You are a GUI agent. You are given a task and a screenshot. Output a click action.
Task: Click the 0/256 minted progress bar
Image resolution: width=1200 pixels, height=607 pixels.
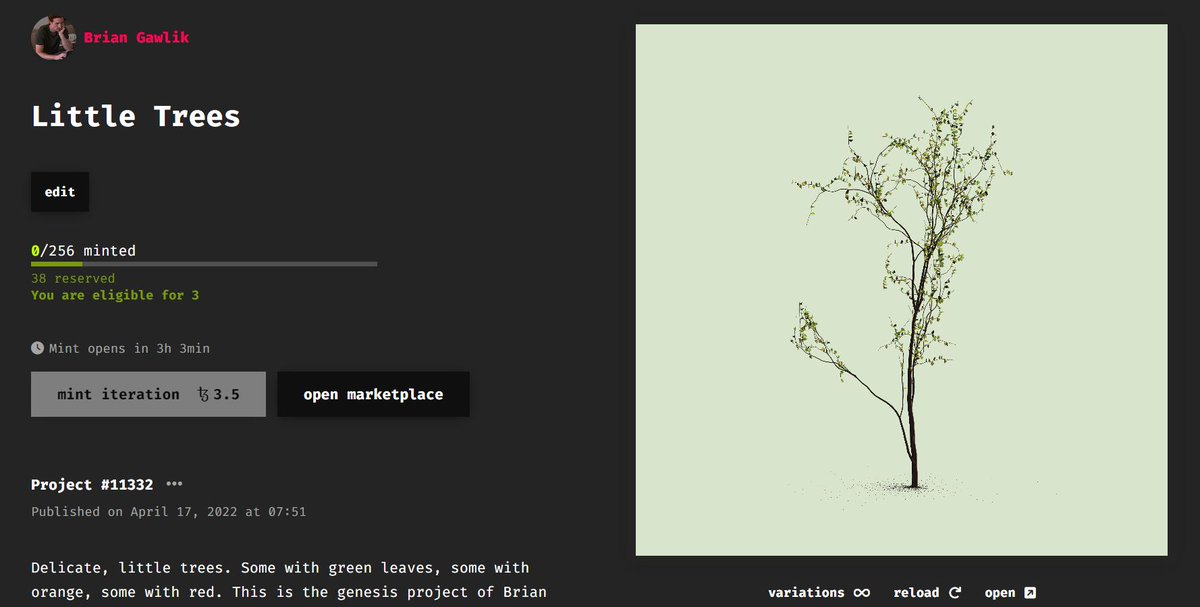click(x=204, y=263)
